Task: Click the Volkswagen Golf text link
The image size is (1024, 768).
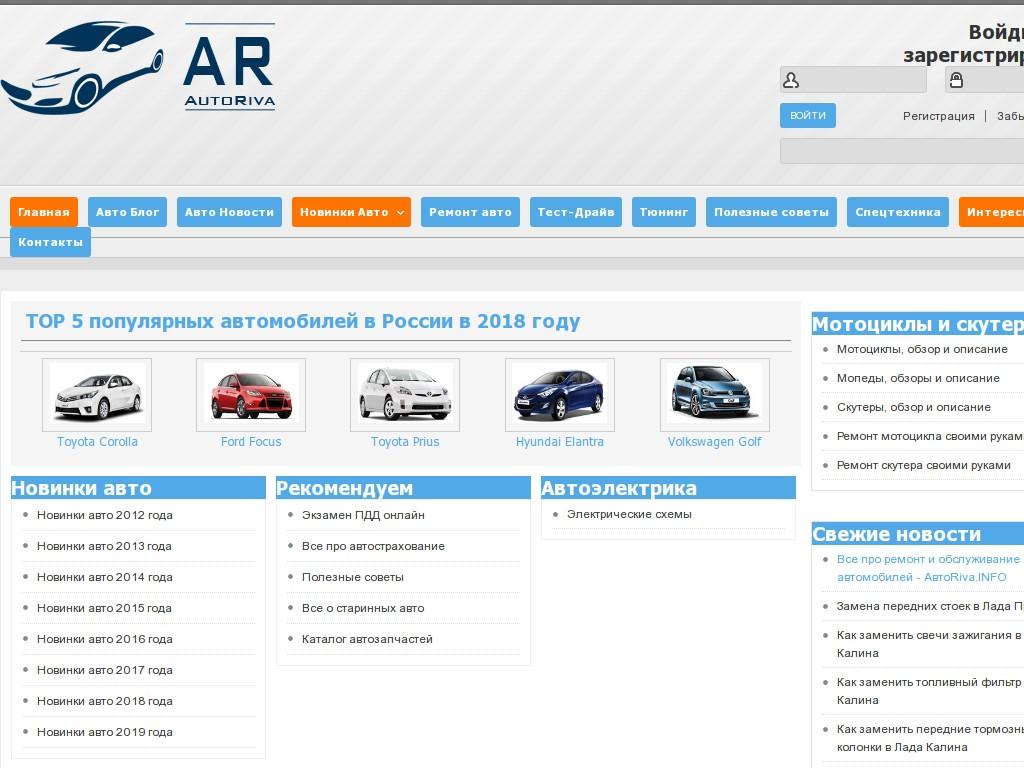Action: [714, 442]
